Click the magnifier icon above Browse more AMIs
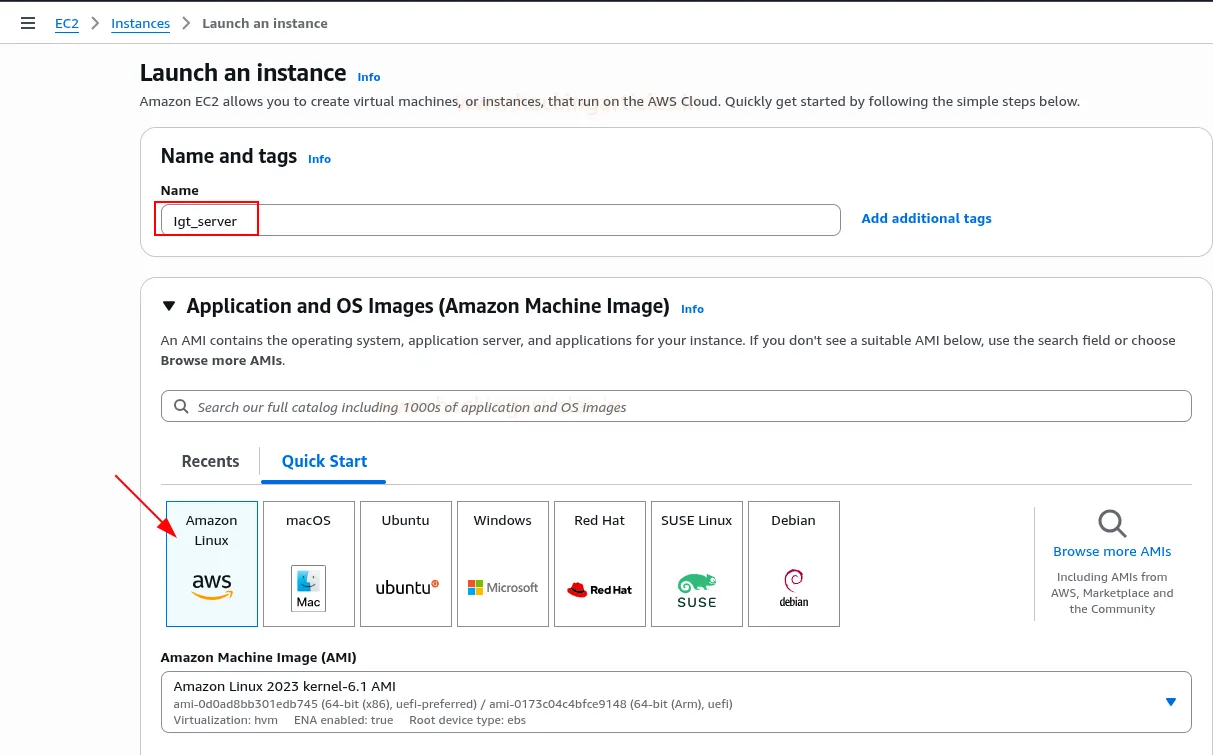 pyautogui.click(x=1111, y=523)
